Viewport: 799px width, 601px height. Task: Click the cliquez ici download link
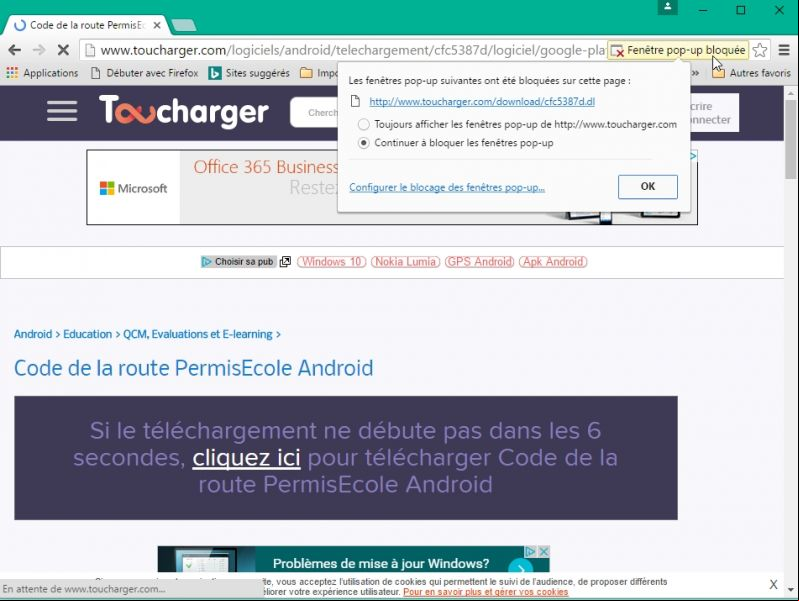point(246,457)
